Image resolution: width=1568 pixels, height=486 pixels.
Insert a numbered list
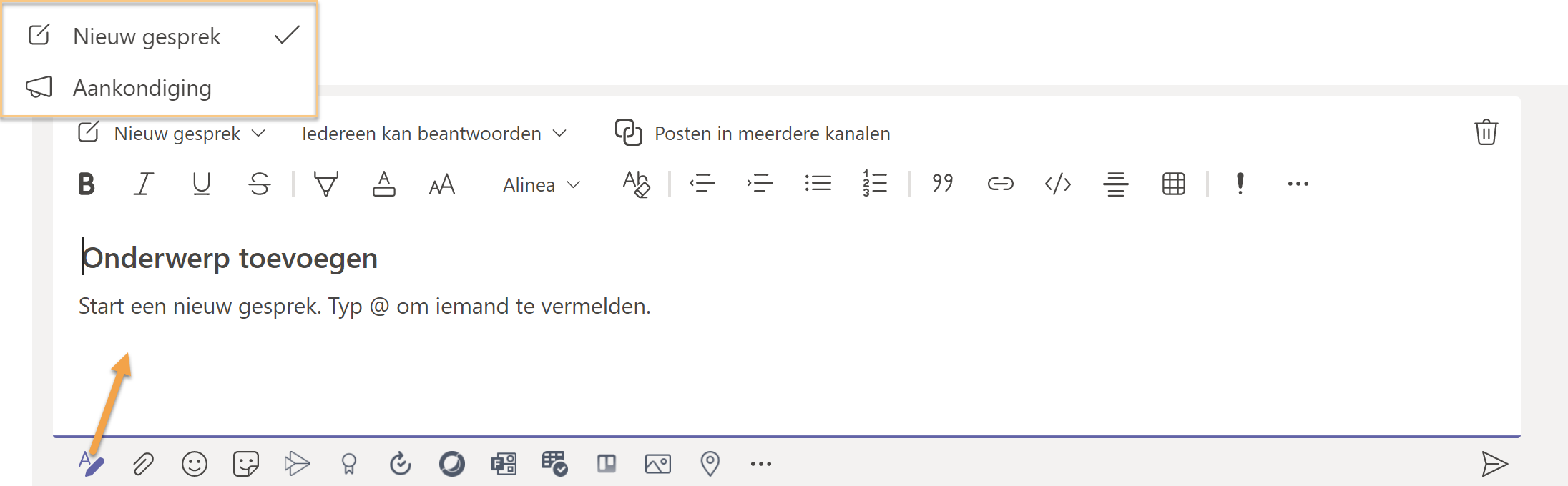point(875,184)
